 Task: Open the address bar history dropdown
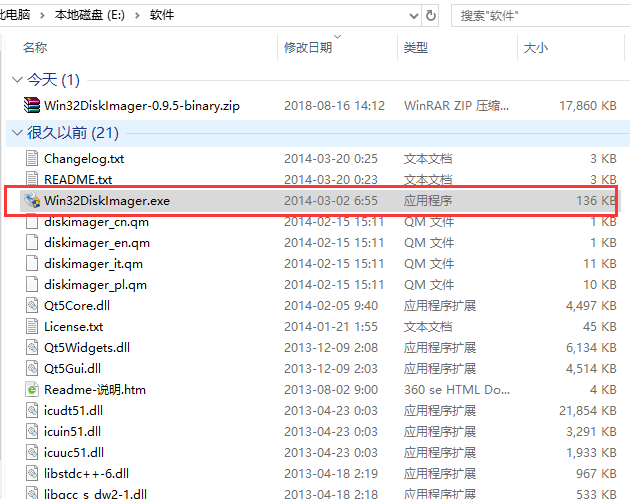tap(410, 17)
